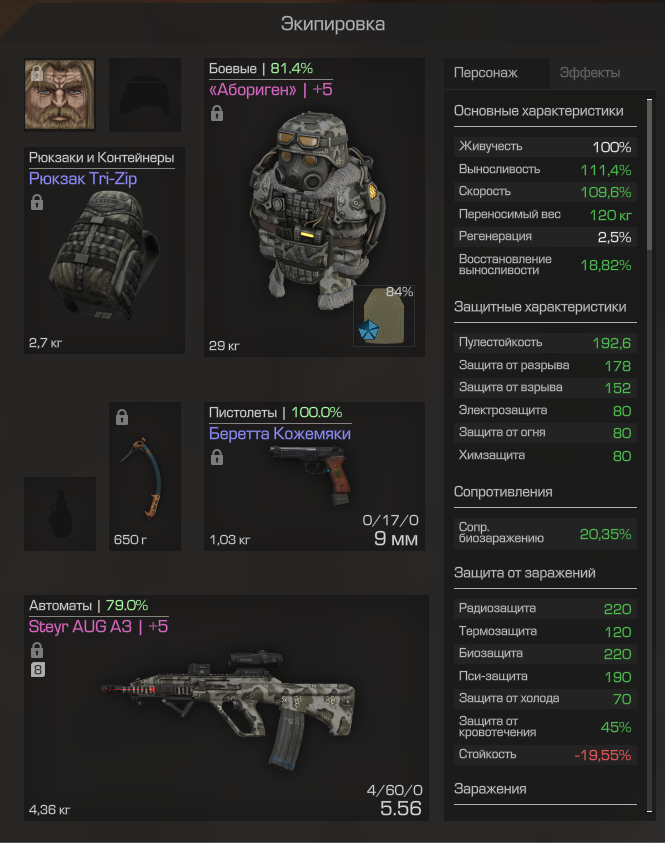
Task: Click the bearded character portrait
Action: (x=60, y=95)
